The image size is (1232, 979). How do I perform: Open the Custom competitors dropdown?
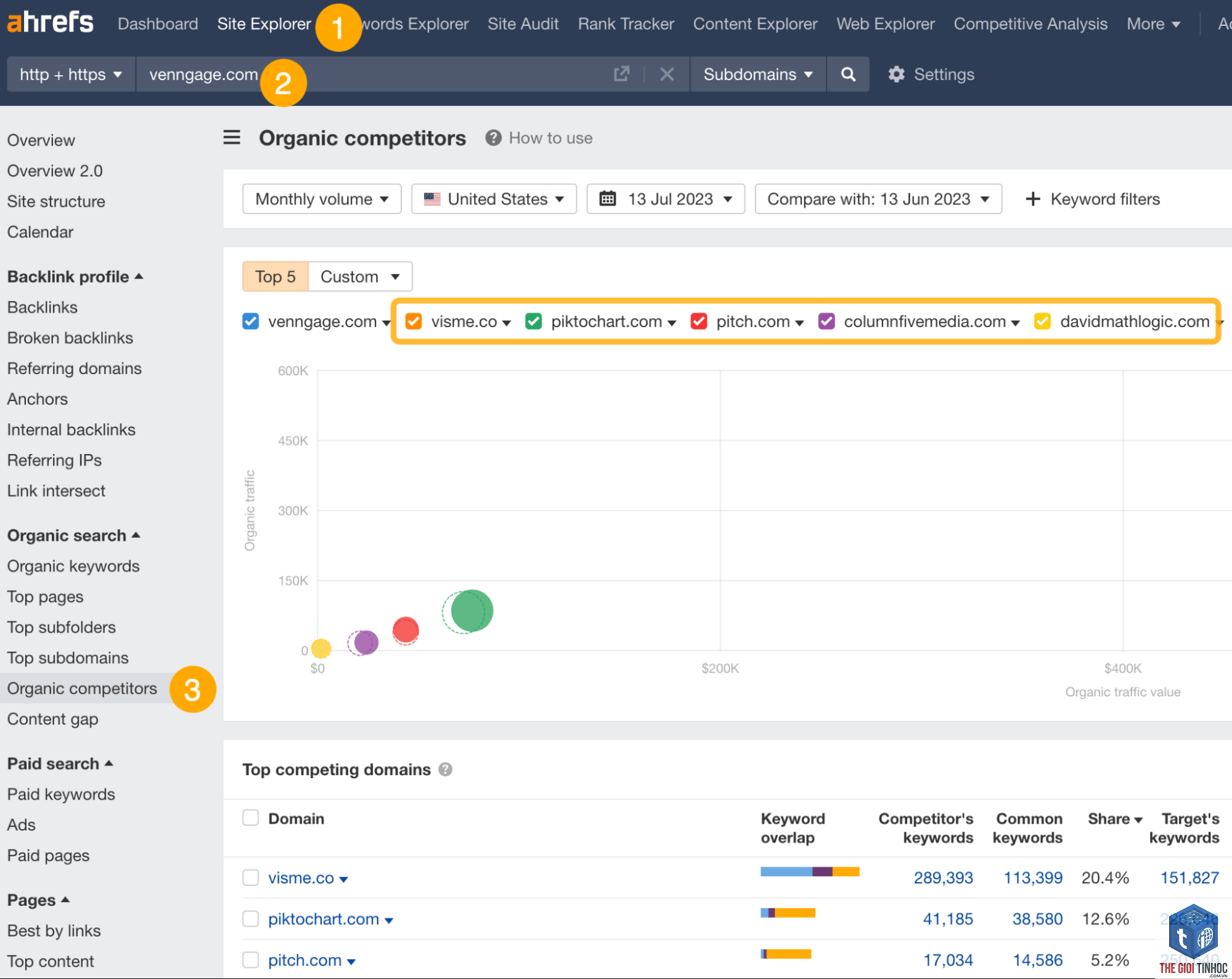pyautogui.click(x=360, y=277)
